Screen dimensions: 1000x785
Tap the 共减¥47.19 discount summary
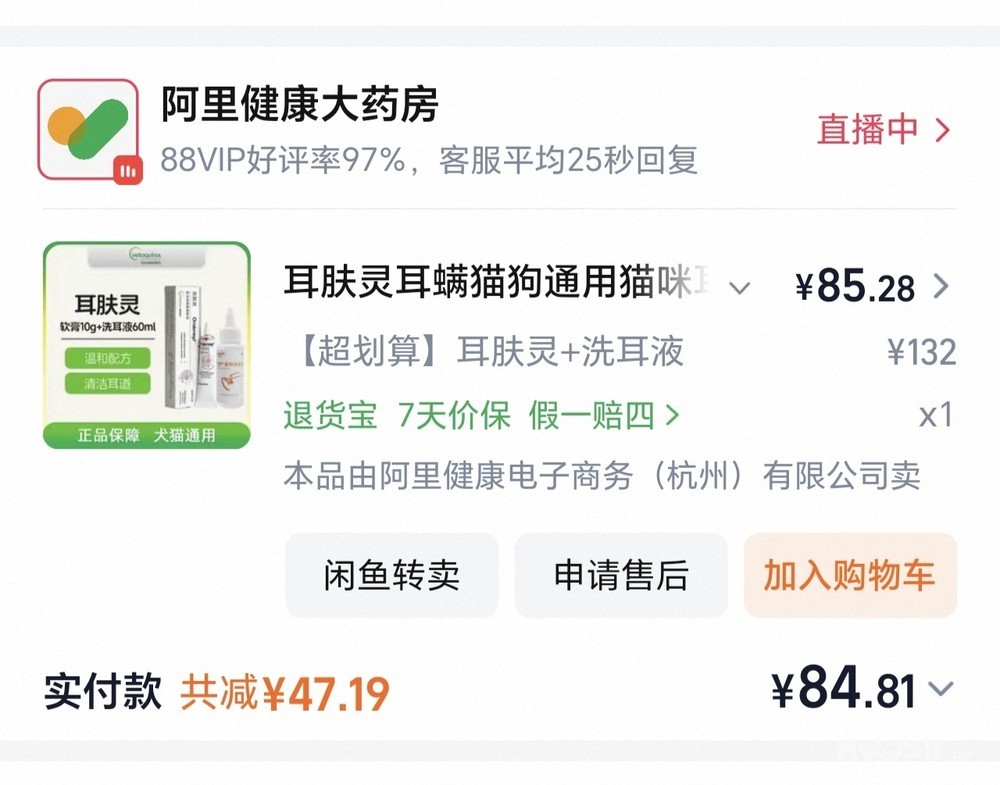[x=285, y=692]
